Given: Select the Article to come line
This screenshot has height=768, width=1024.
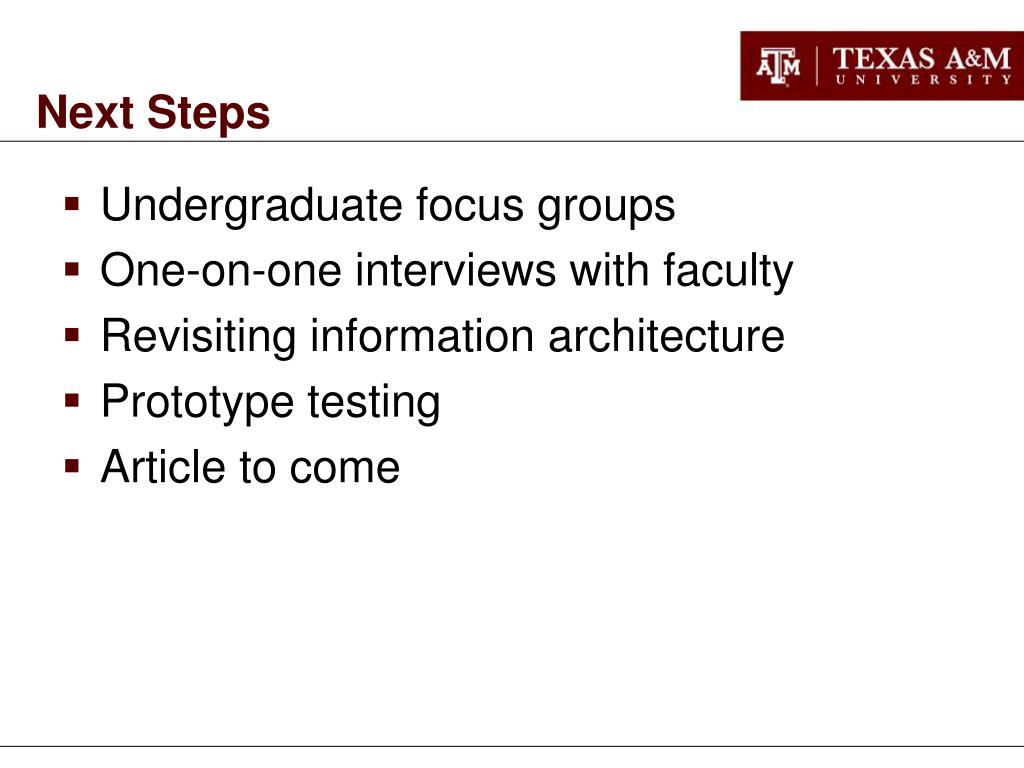Looking at the screenshot, I should (x=250, y=467).
